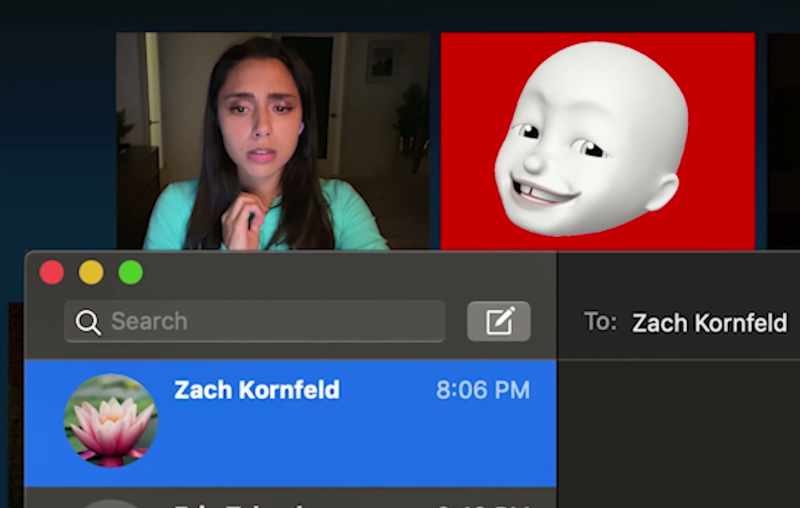This screenshot has width=800, height=508.
Task: Click the lotus flower contact avatar
Action: pyautogui.click(x=111, y=421)
